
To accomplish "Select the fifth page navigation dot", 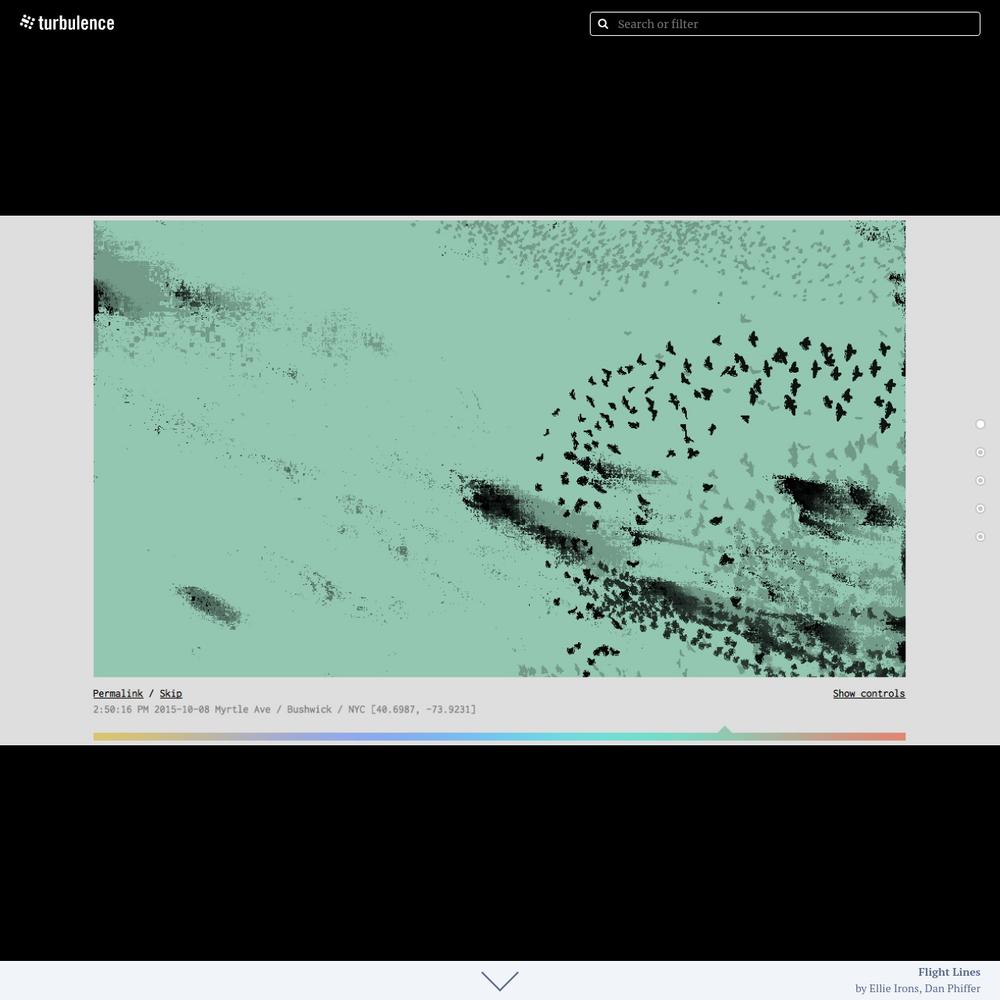I will [x=980, y=536].
